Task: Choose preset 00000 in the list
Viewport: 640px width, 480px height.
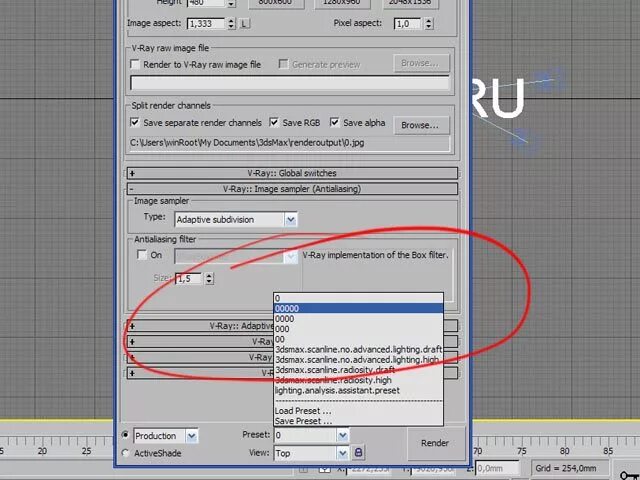Action: coord(358,309)
